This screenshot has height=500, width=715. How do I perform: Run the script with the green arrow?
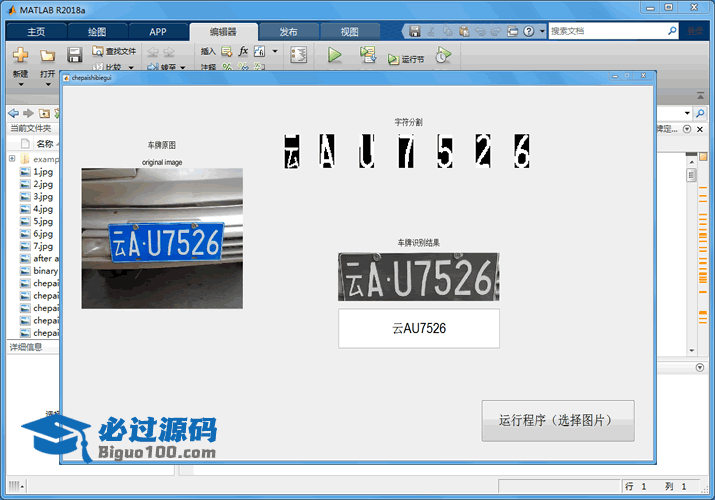[x=335, y=55]
